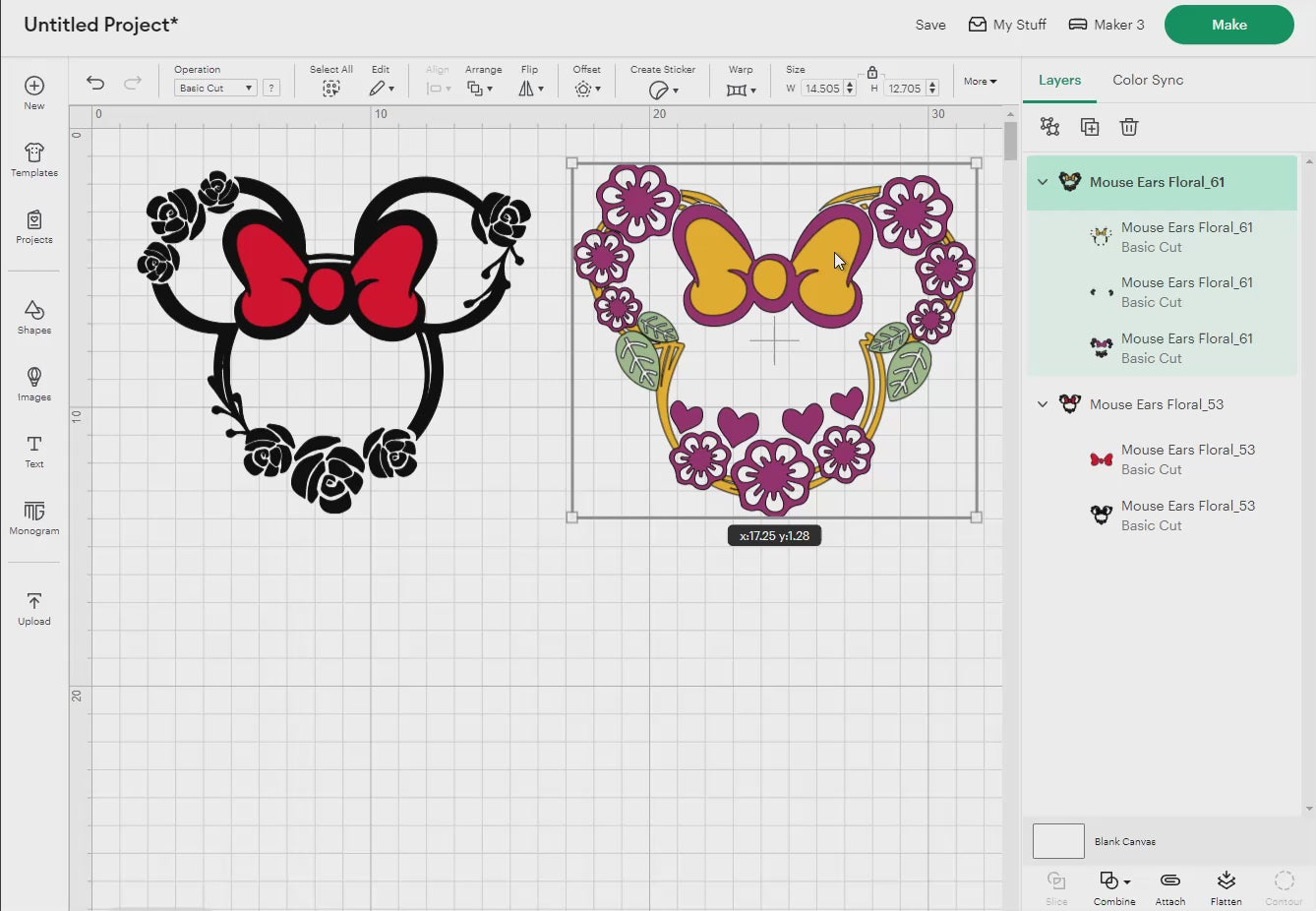The image size is (1316, 911).
Task: Click the Redo arrow
Action: pos(133,83)
